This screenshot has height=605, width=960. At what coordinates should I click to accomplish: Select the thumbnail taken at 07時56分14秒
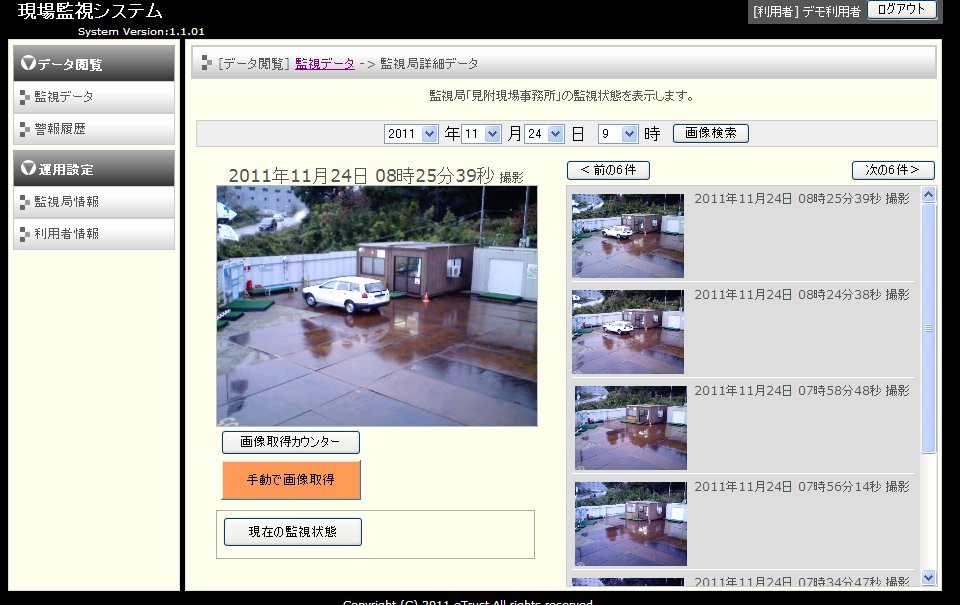(631, 524)
